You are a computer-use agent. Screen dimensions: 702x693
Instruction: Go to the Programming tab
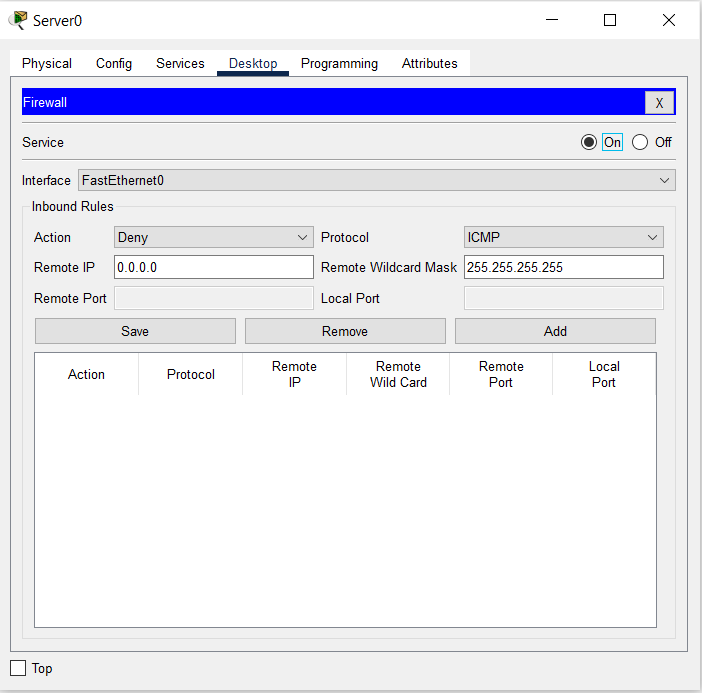tap(339, 63)
